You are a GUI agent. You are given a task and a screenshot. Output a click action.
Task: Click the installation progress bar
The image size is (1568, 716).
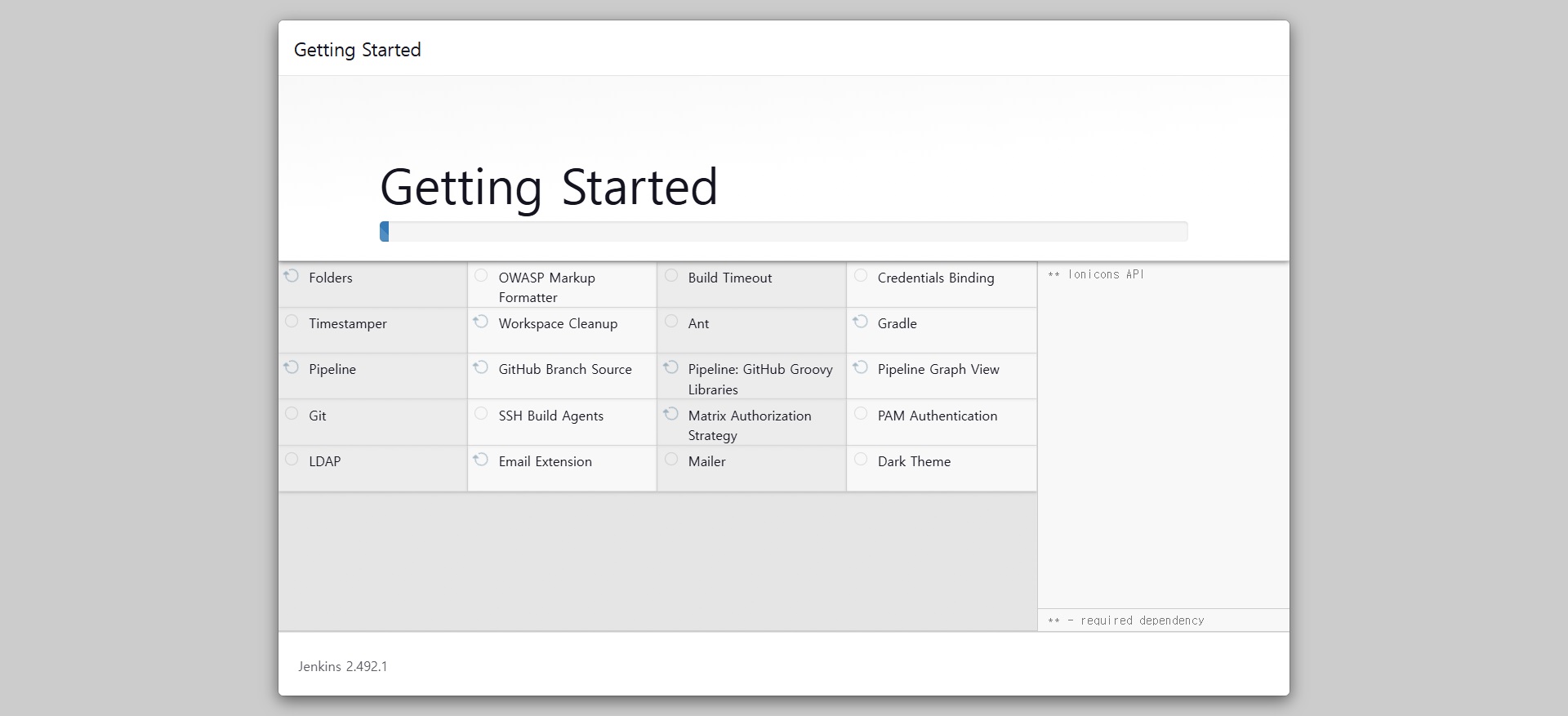[x=784, y=231]
